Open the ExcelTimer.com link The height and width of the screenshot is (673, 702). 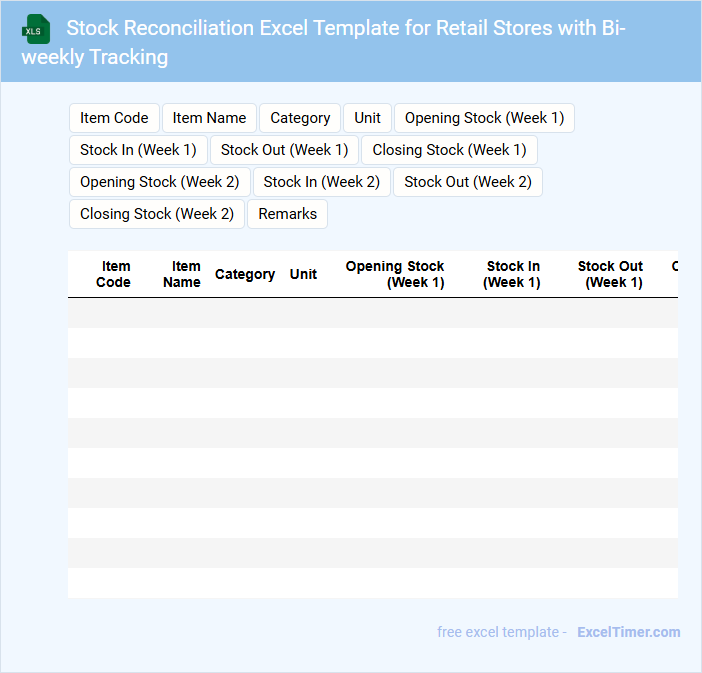point(628,632)
